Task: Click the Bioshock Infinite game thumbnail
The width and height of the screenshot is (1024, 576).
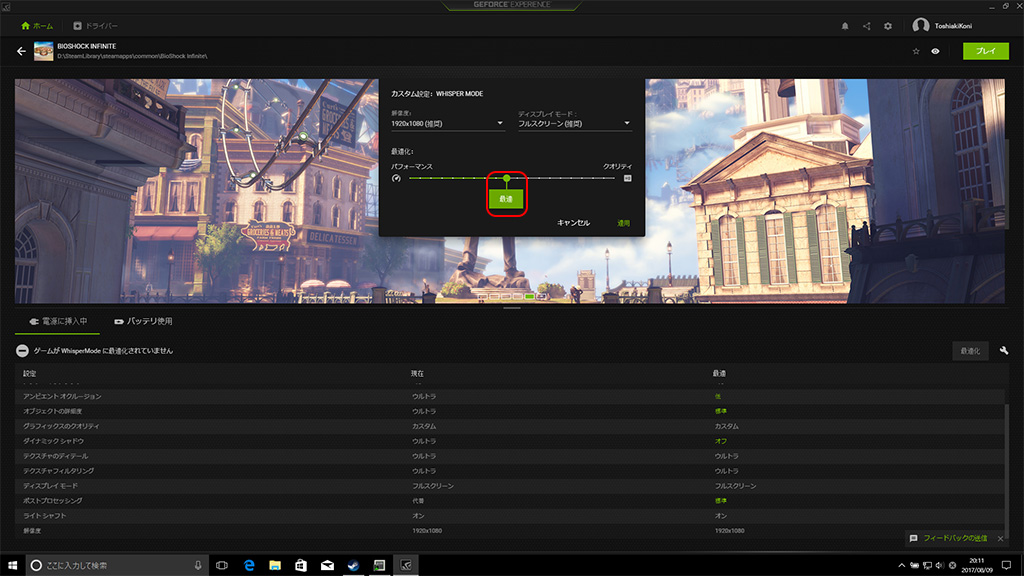Action: pyautogui.click(x=44, y=51)
